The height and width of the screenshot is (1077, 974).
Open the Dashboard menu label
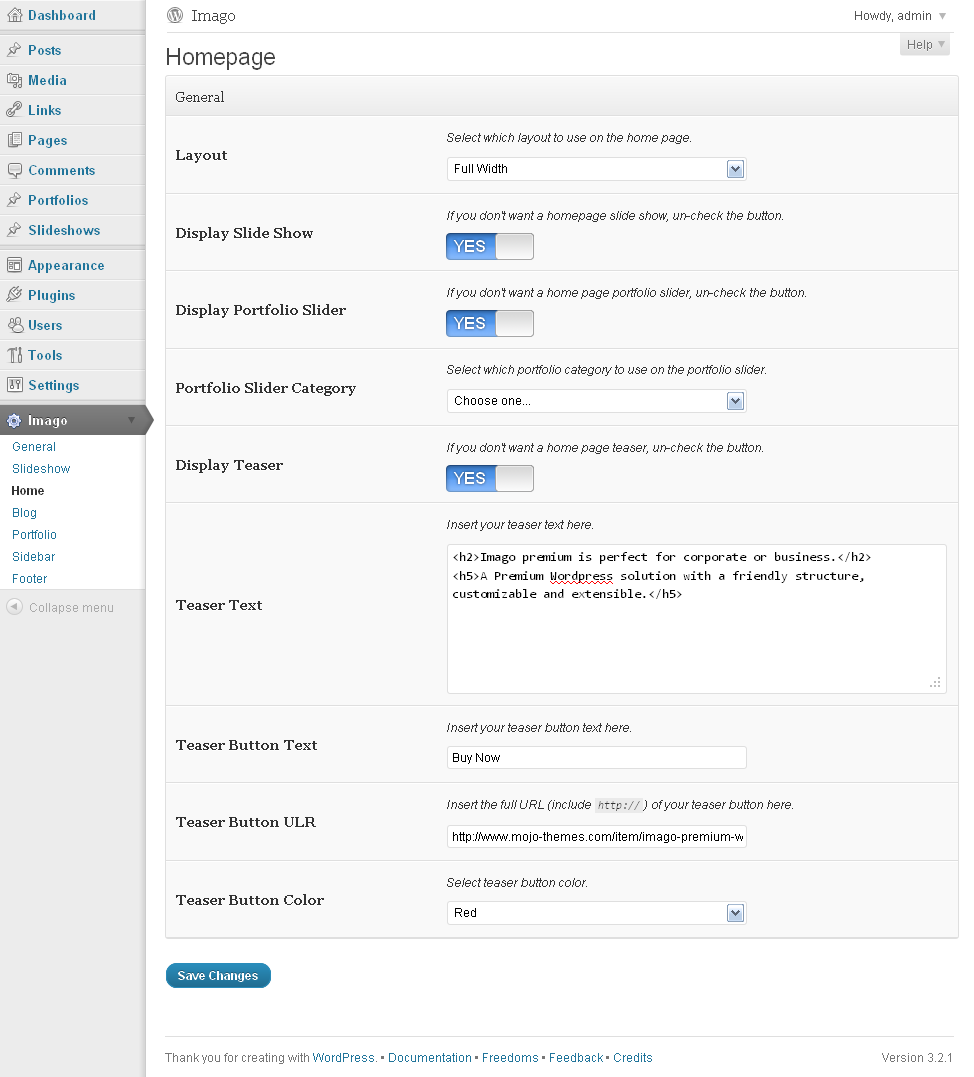click(62, 15)
